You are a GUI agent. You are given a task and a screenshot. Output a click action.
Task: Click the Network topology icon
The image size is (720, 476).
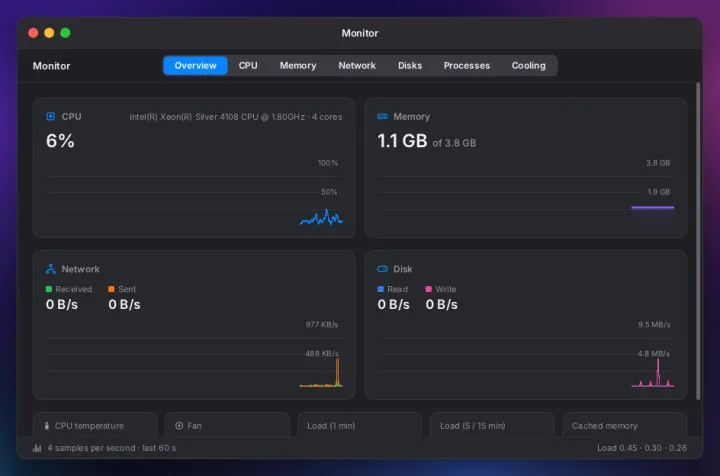pos(51,269)
